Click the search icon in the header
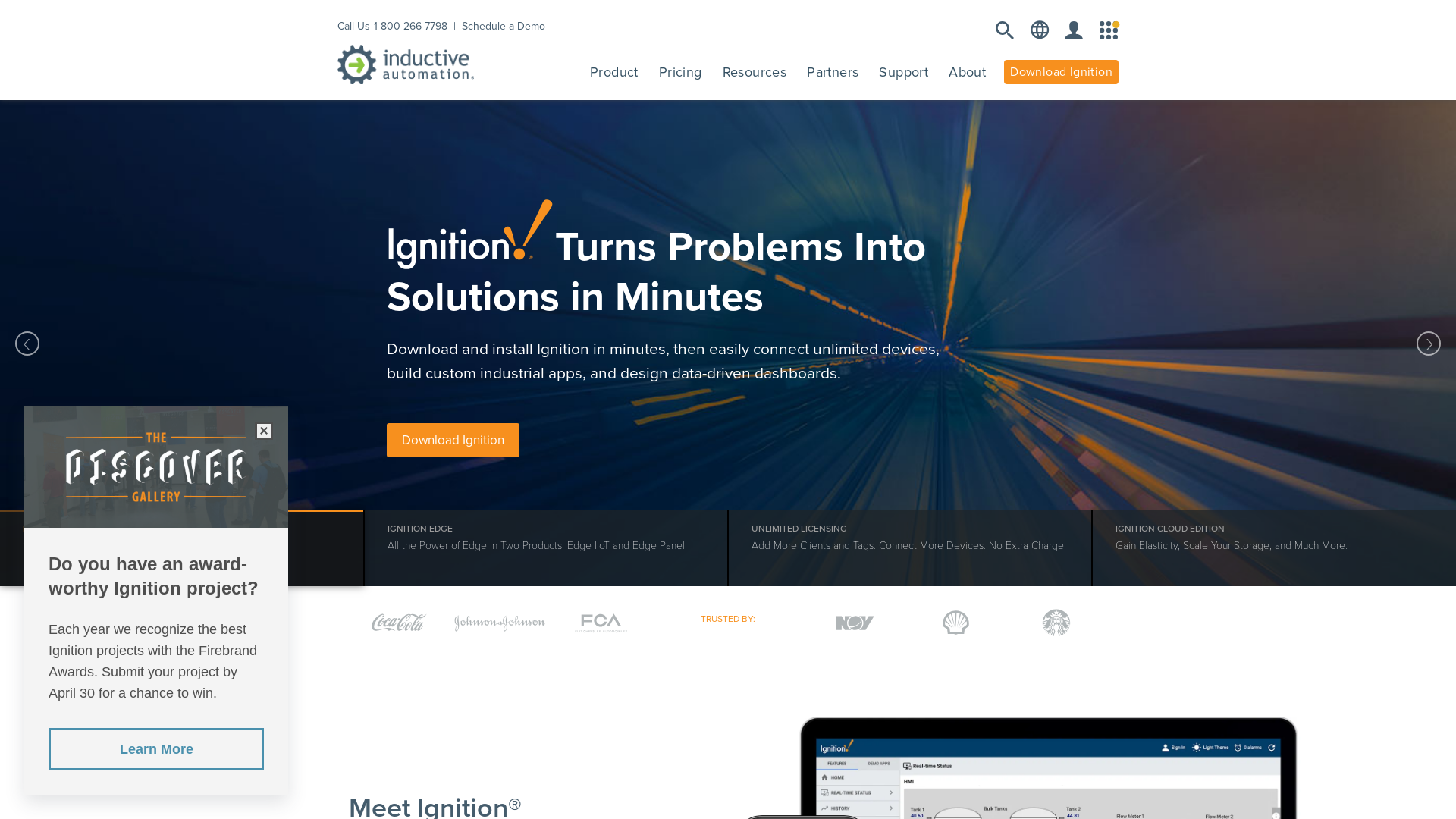The image size is (1456, 819). pos(1004,30)
